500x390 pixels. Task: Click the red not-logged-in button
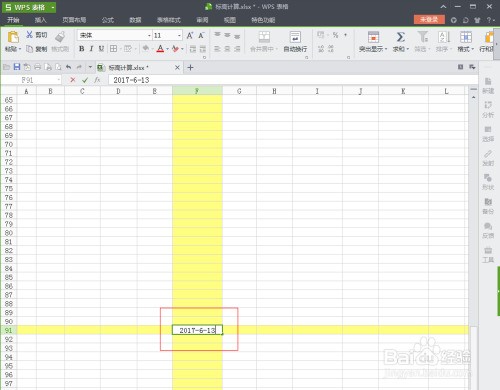[x=429, y=20]
